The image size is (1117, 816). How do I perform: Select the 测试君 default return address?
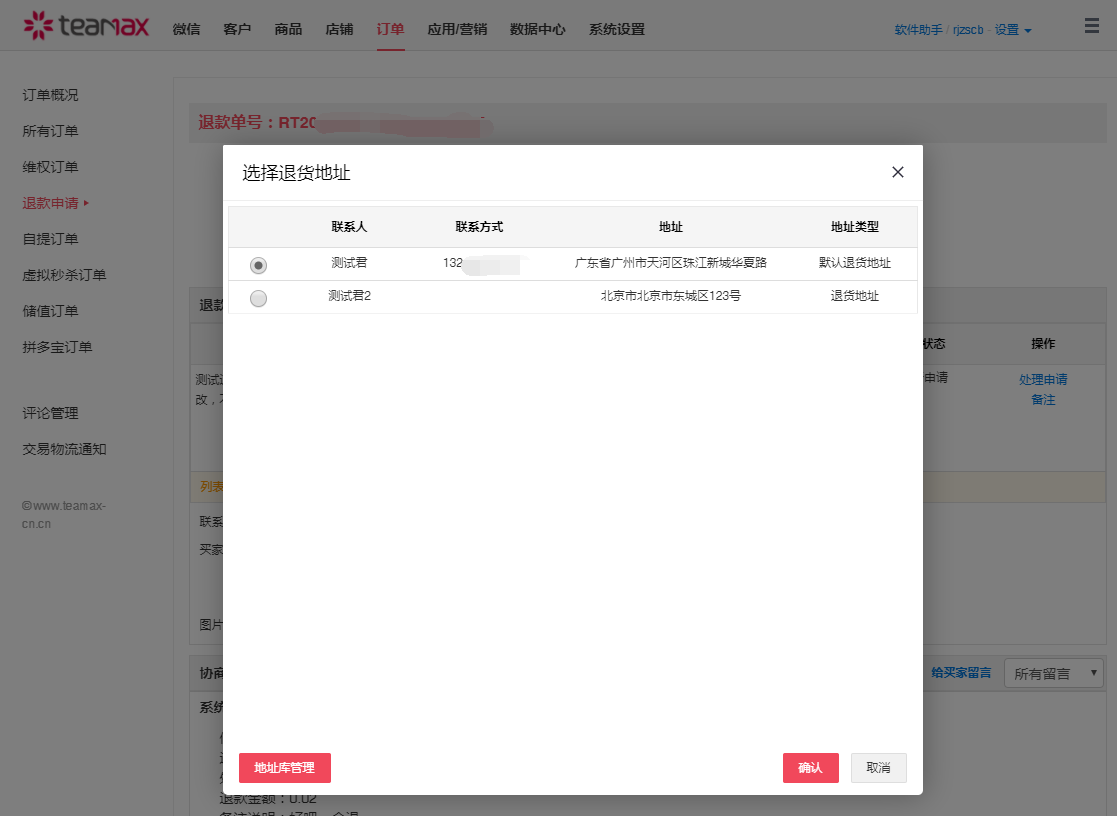coord(258,265)
